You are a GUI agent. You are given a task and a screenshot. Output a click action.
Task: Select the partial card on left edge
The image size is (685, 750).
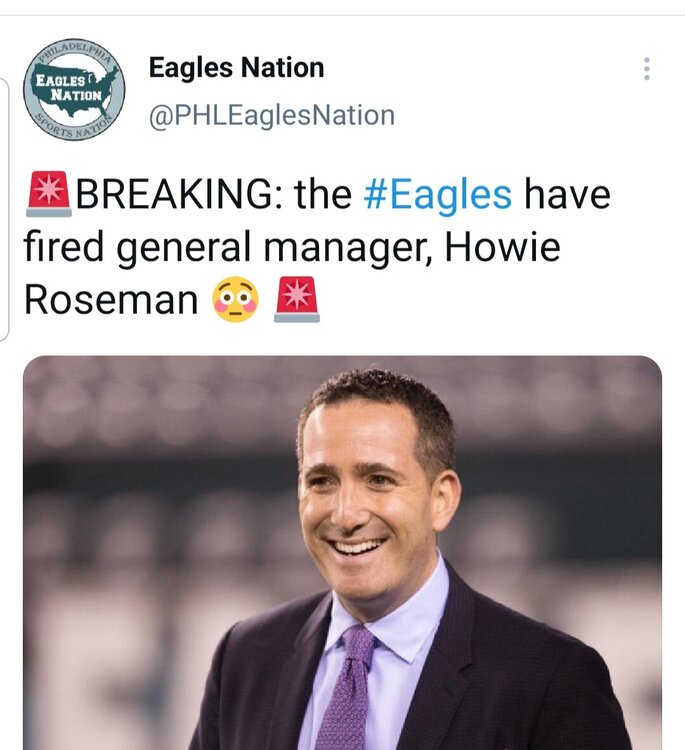pyautogui.click(x=4, y=200)
